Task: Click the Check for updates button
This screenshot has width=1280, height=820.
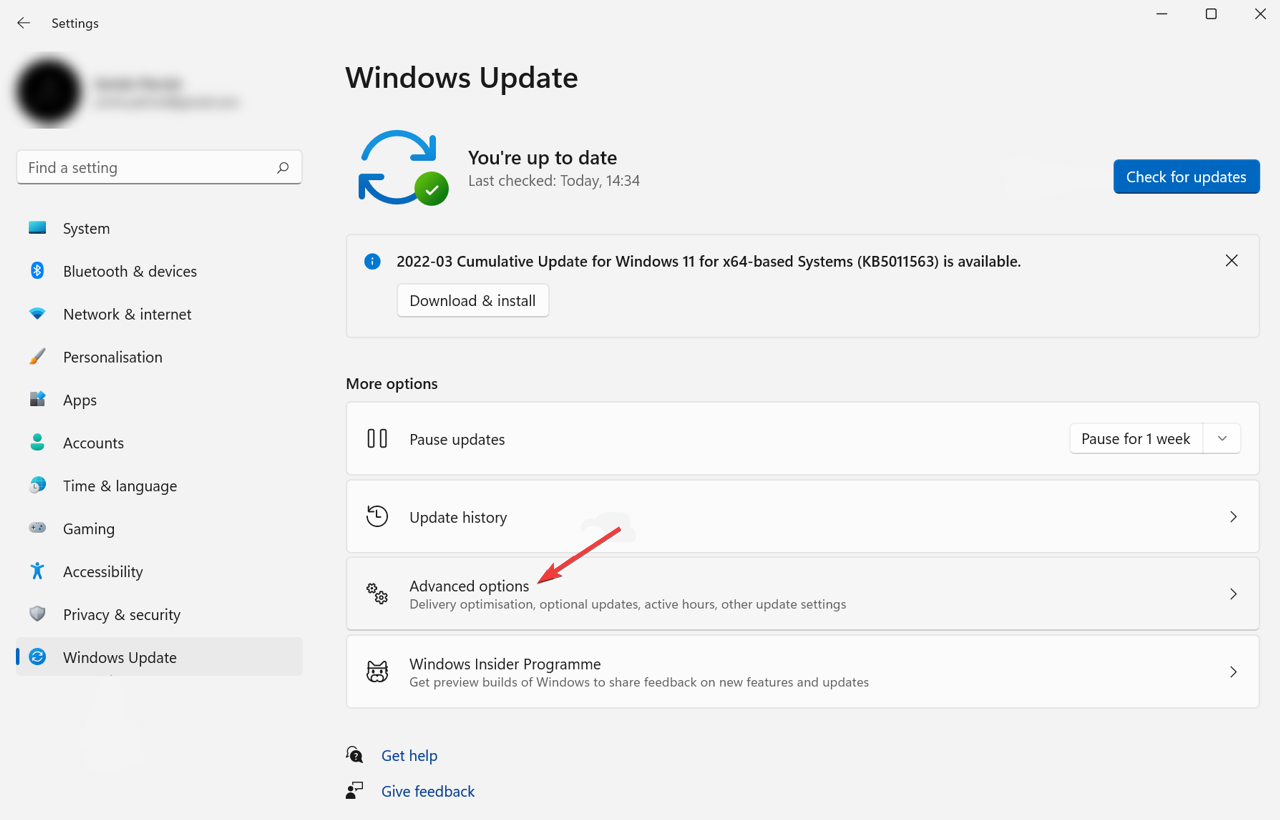Action: pos(1186,176)
